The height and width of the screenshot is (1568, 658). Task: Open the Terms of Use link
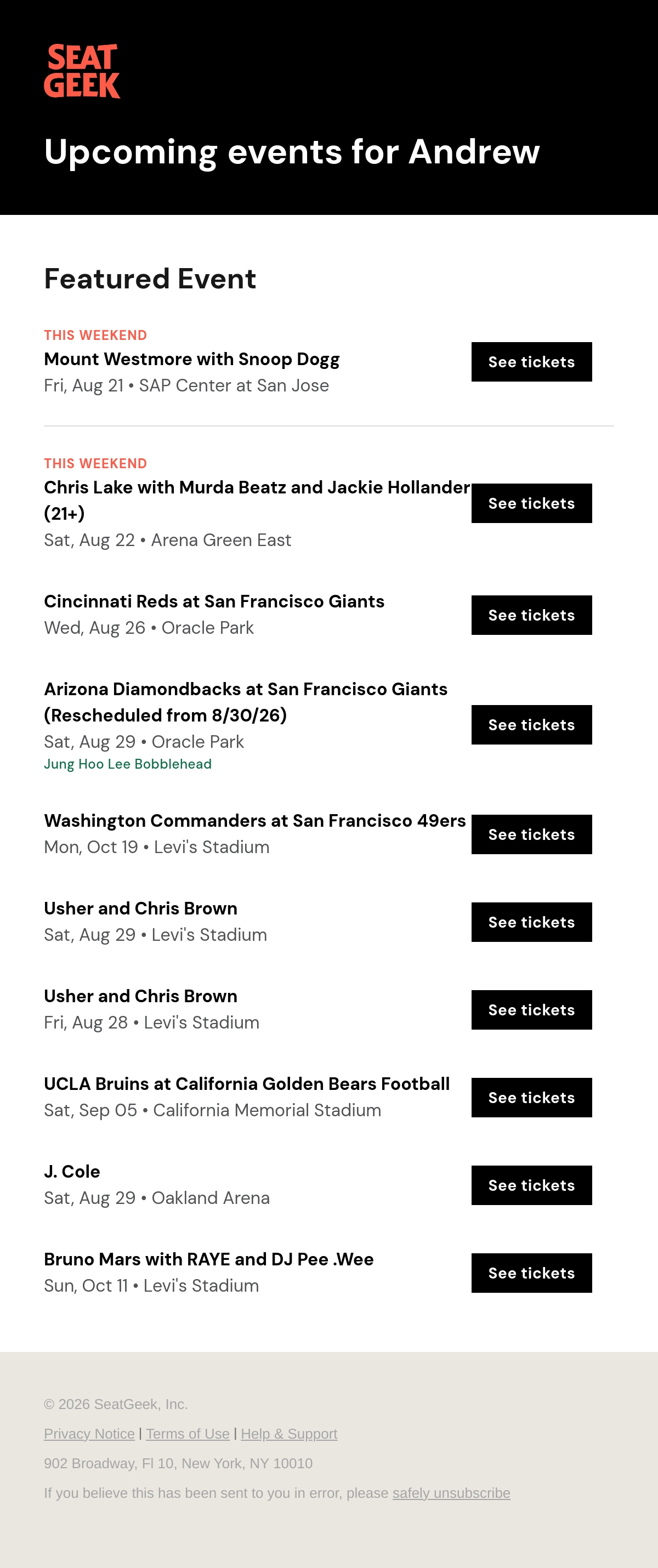point(188,1434)
